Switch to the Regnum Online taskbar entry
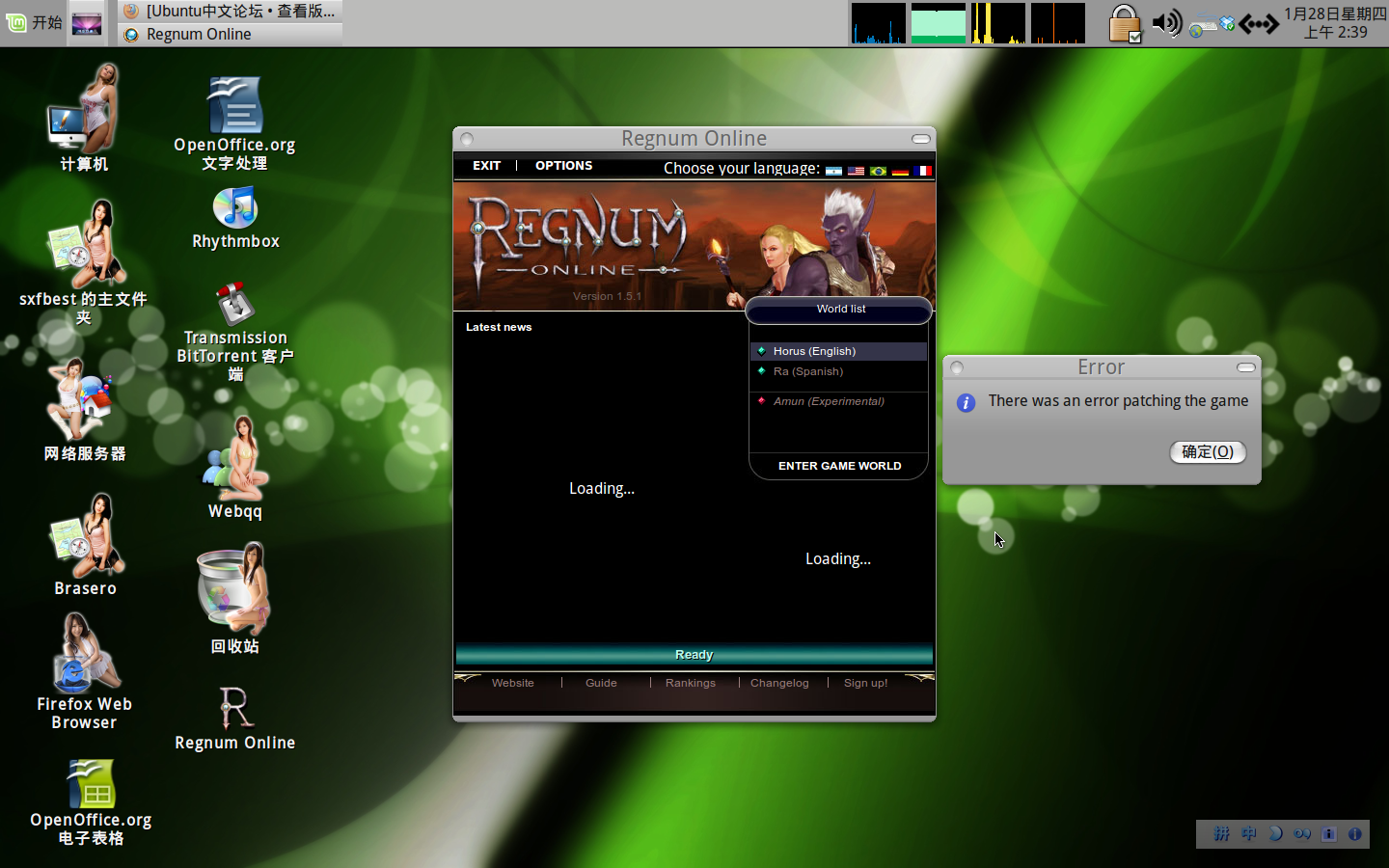 coord(231,35)
